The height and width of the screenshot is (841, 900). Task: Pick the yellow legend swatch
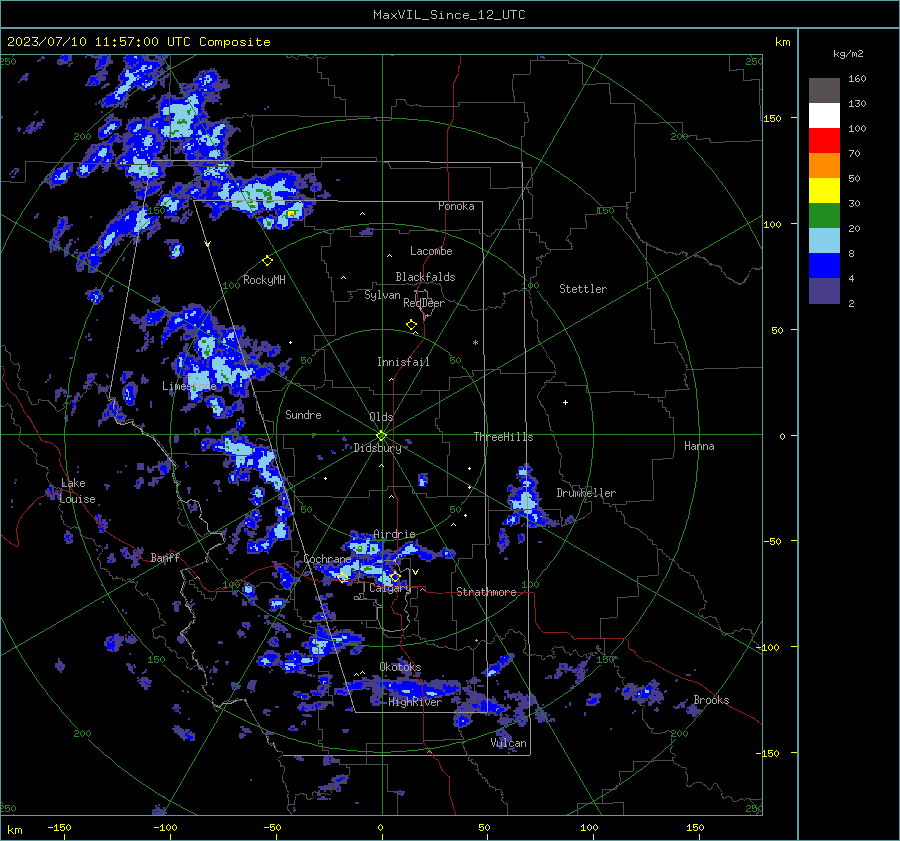pos(824,191)
